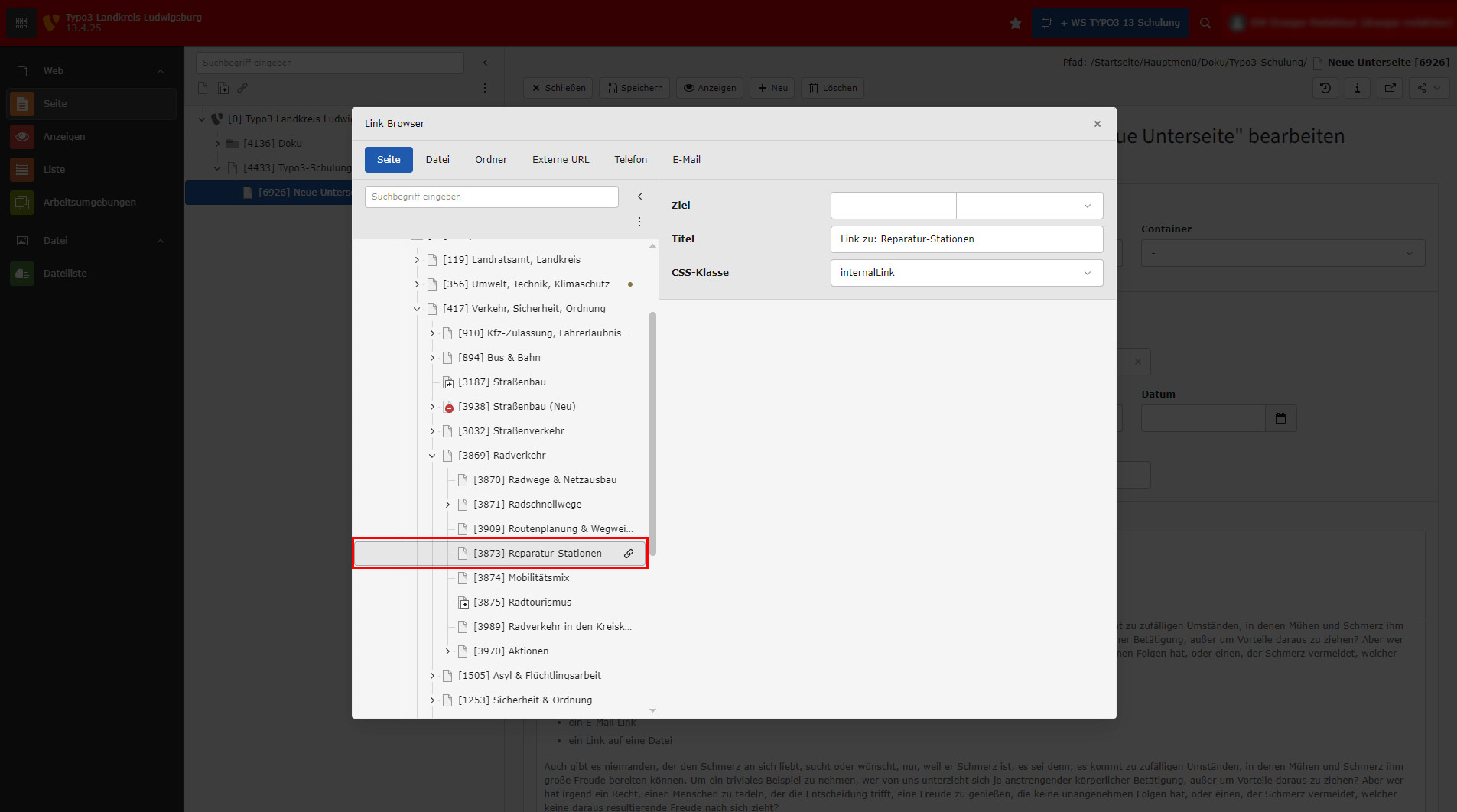Click link icon beside Reparatur-Stationen
This screenshot has height=812, width=1457.
pos(629,554)
